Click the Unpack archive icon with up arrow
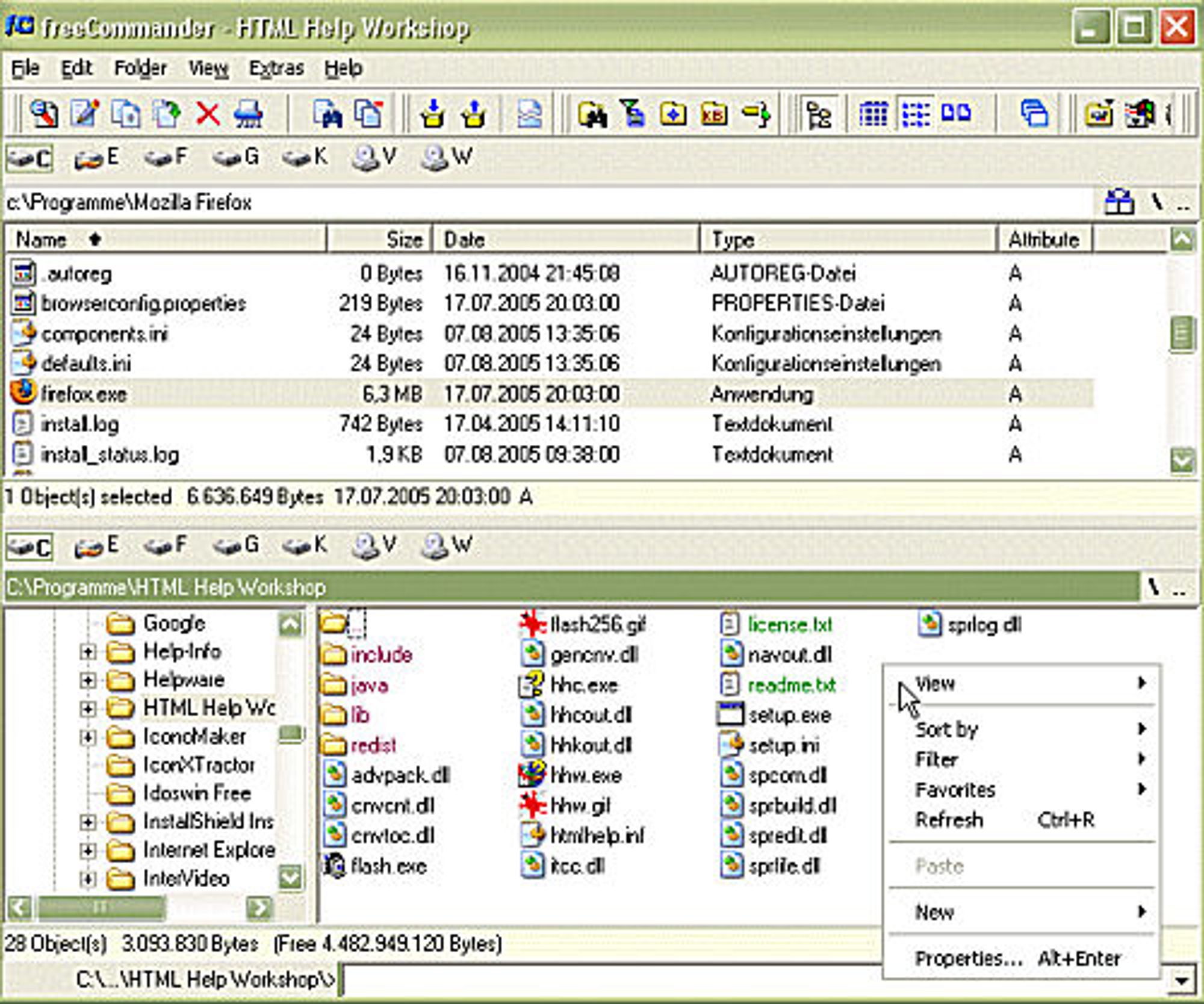This screenshot has height=1004, width=1204. coord(474,113)
